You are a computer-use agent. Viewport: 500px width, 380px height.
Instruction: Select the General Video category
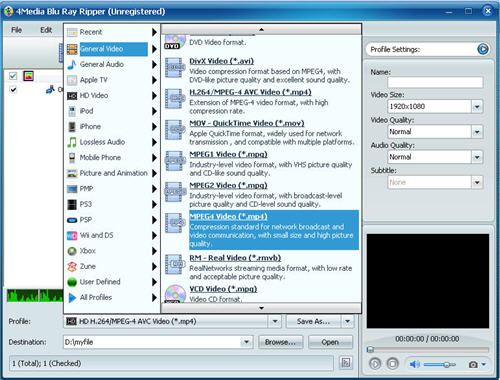point(113,49)
